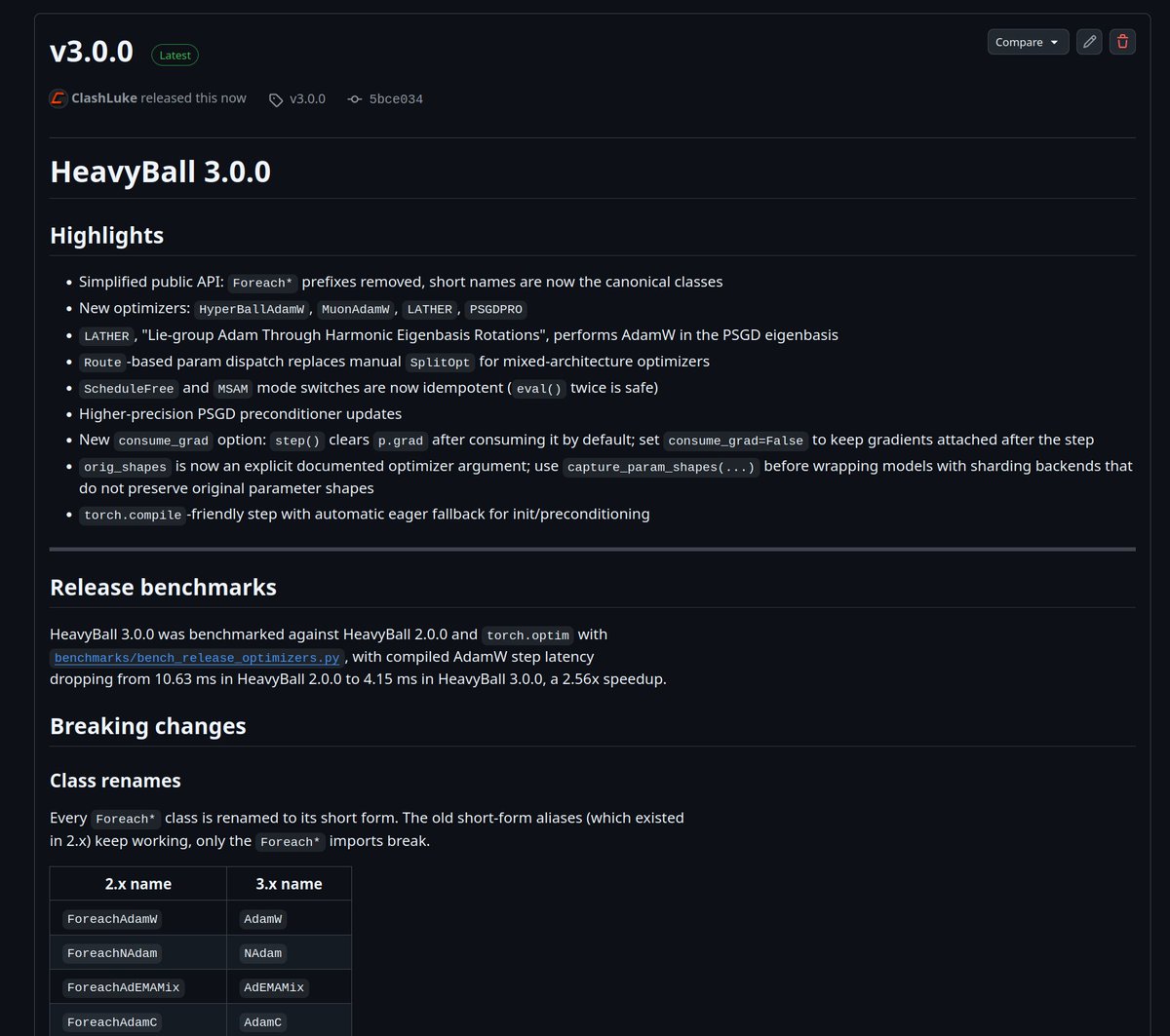Click the 2.x name column header

138,884
